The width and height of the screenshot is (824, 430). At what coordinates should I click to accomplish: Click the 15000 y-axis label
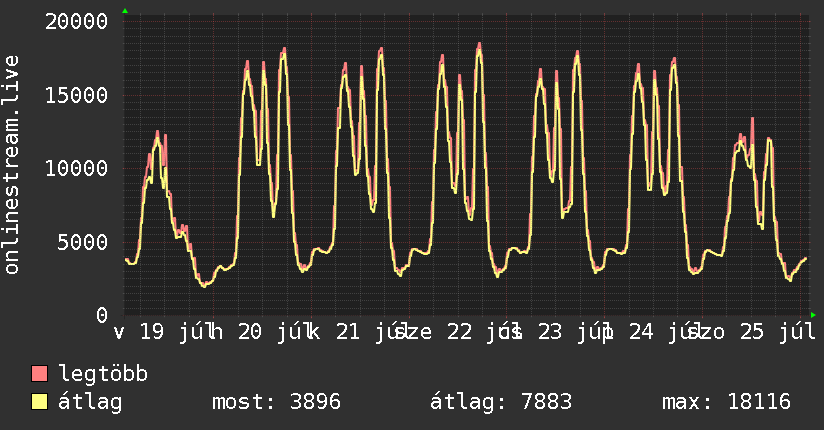(76, 95)
